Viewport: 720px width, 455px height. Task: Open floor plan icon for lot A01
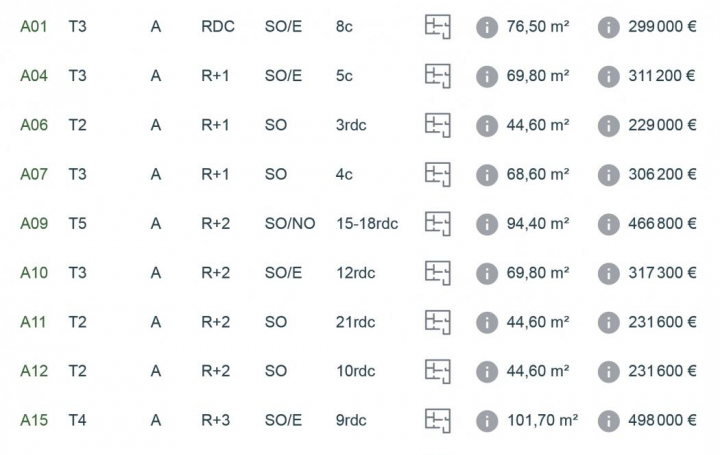tap(438, 27)
